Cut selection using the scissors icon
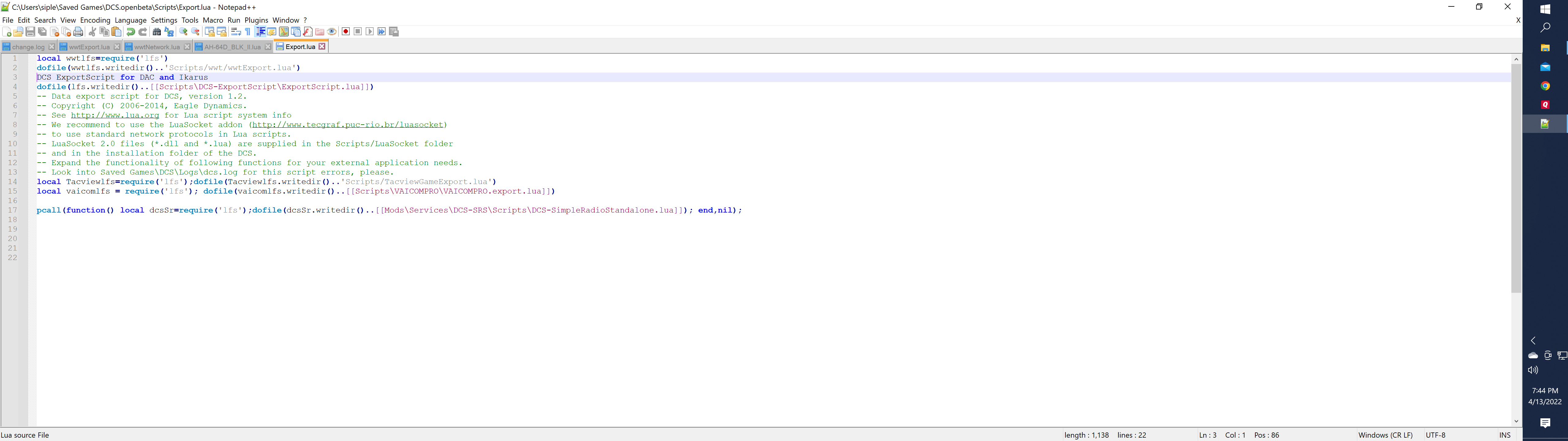Screen dimensions: 1568x441 pyautogui.click(x=92, y=32)
